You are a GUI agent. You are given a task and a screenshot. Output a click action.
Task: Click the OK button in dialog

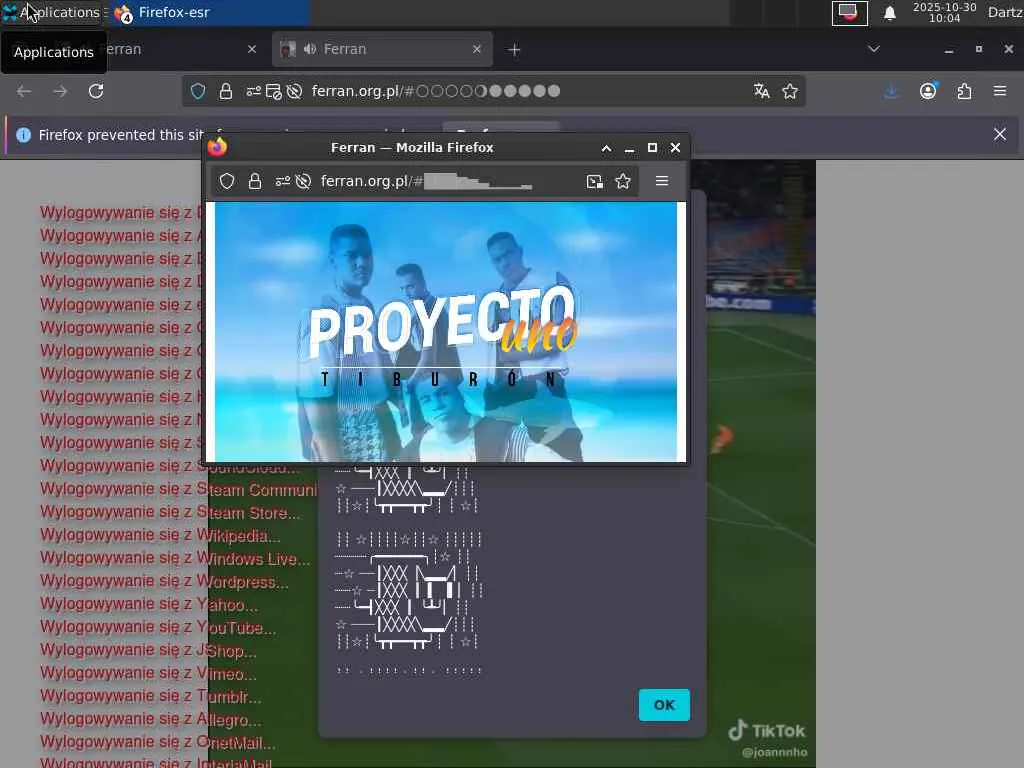click(x=664, y=705)
